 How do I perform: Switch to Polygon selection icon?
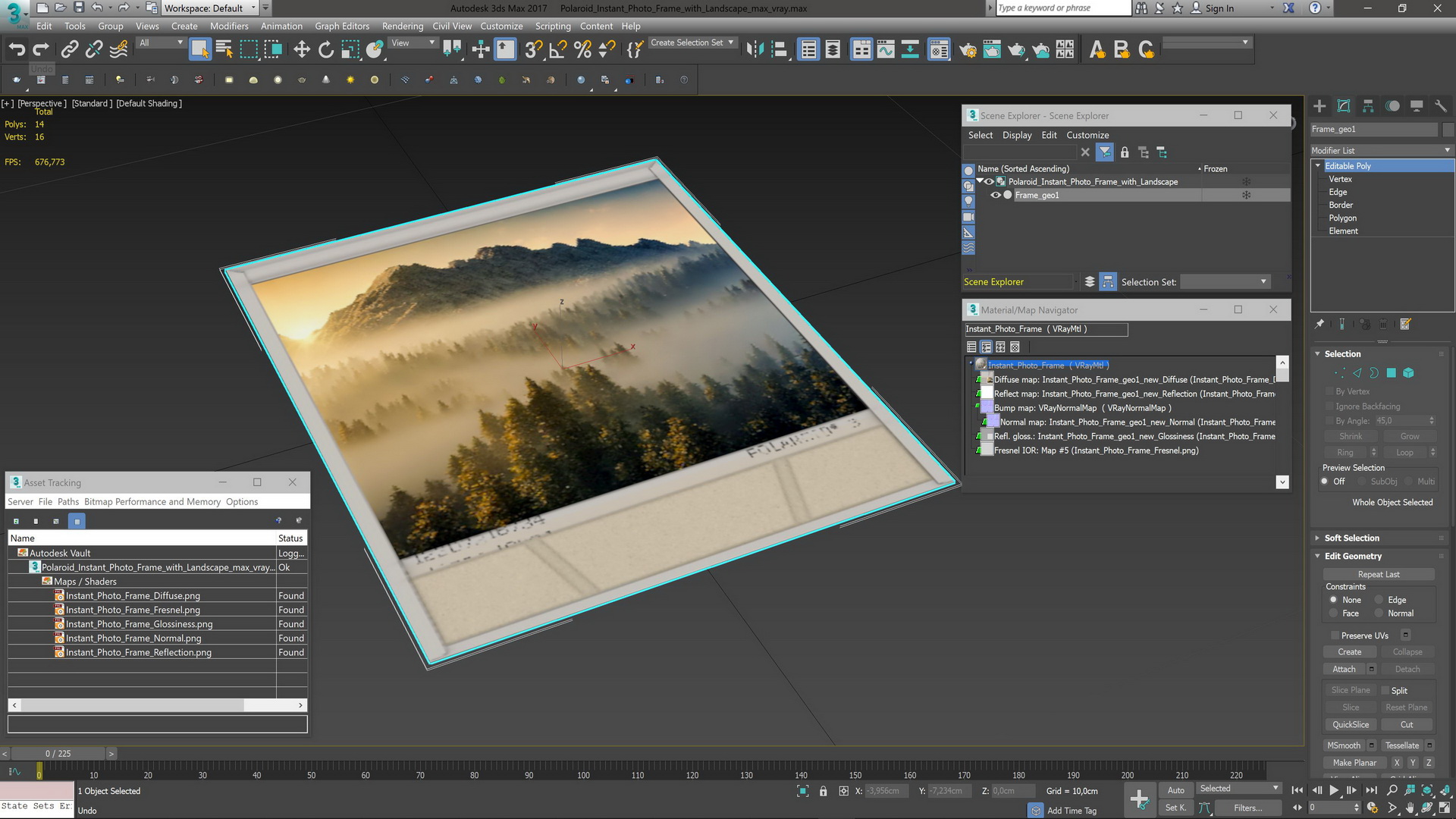coord(1392,373)
